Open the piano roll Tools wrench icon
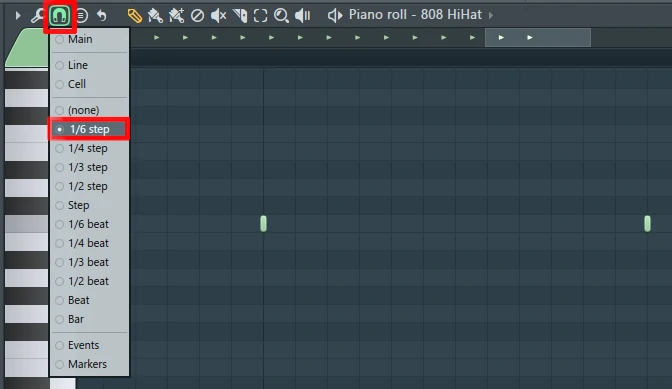The image size is (672, 389). [x=38, y=16]
